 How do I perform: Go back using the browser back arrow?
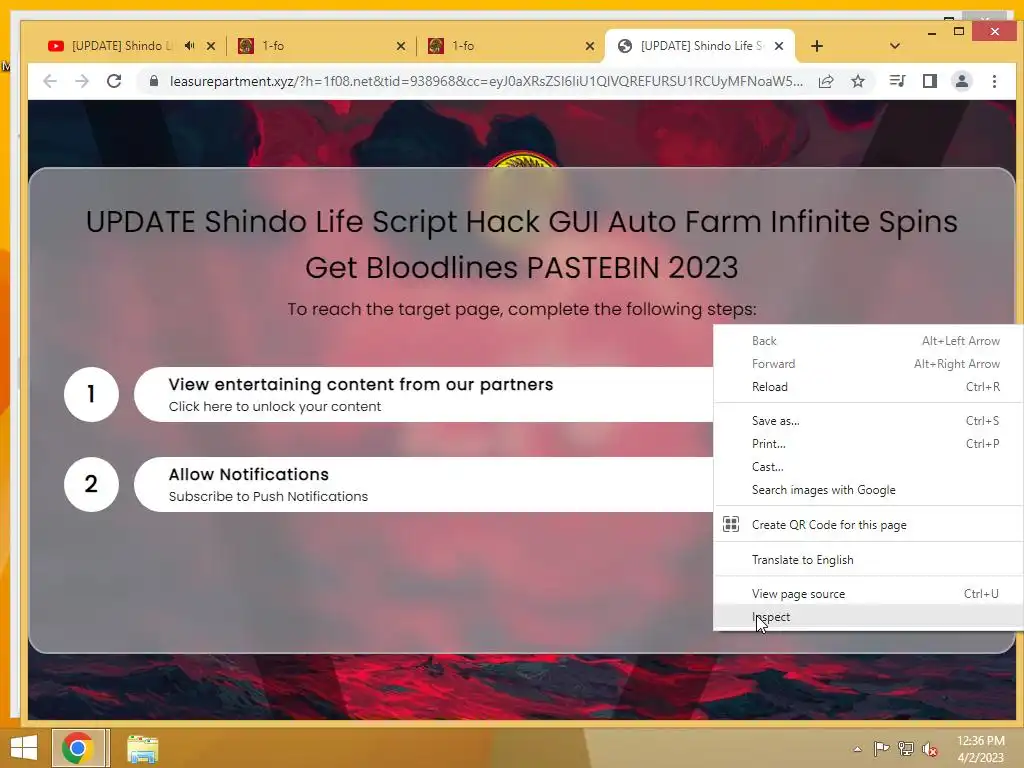pyautogui.click(x=50, y=81)
